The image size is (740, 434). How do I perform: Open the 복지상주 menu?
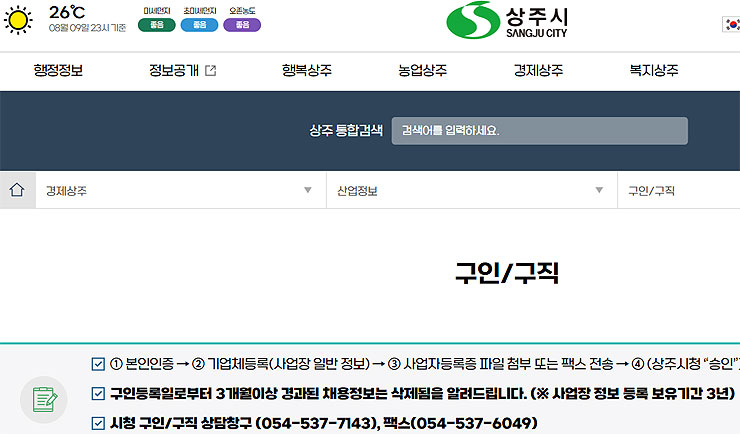tap(654, 71)
